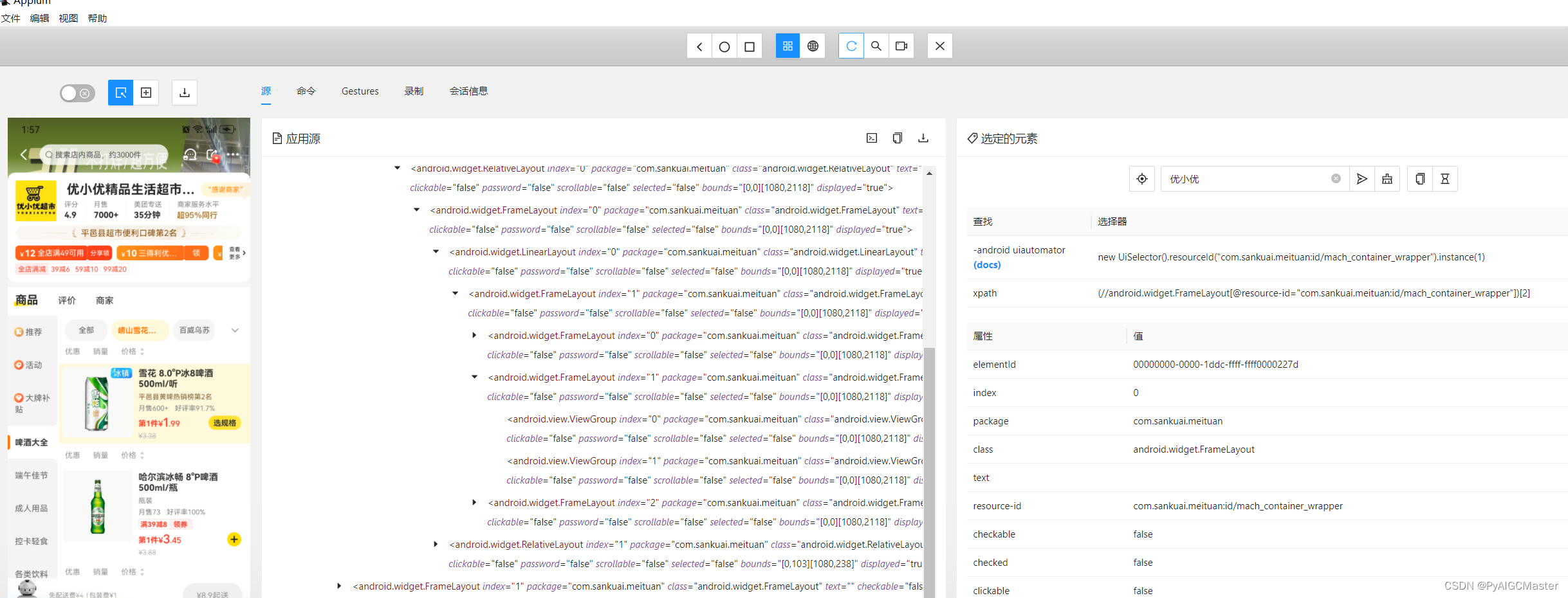
Task: Open the 会话信息 tab
Action: click(468, 91)
